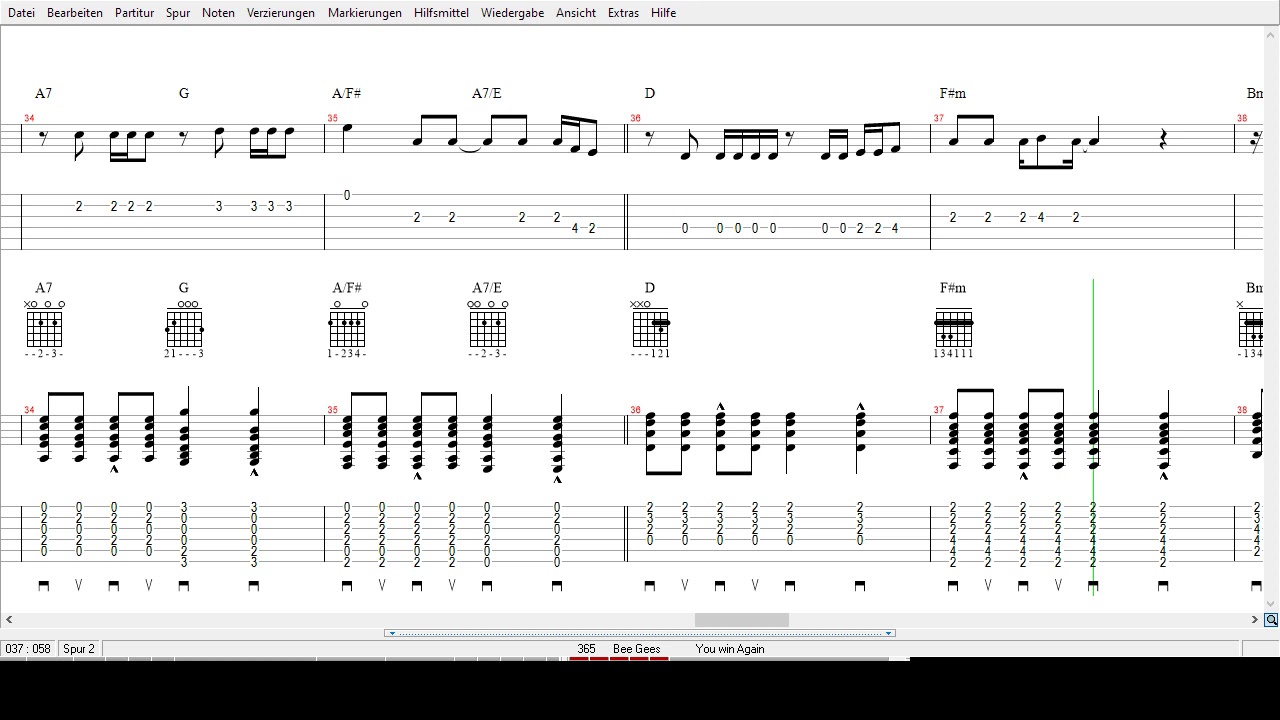
Task: Click the magnifier zoom icon beside scrollbar
Action: [1271, 620]
